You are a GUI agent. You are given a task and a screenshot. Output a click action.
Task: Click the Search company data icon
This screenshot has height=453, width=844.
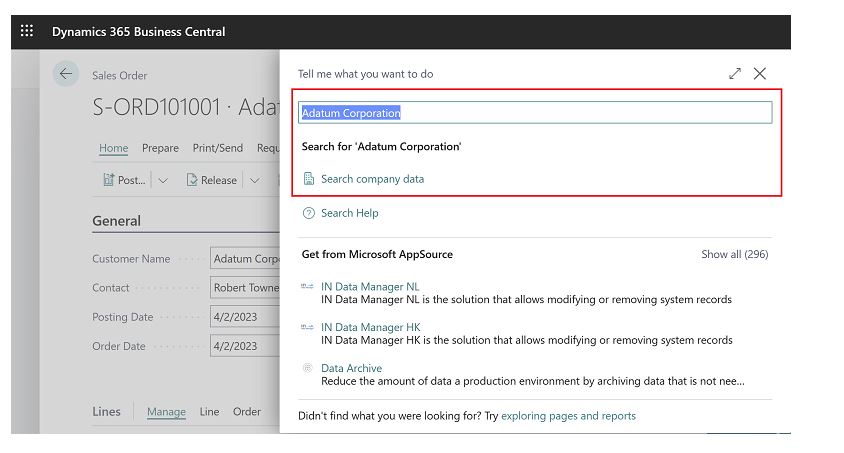pos(309,179)
